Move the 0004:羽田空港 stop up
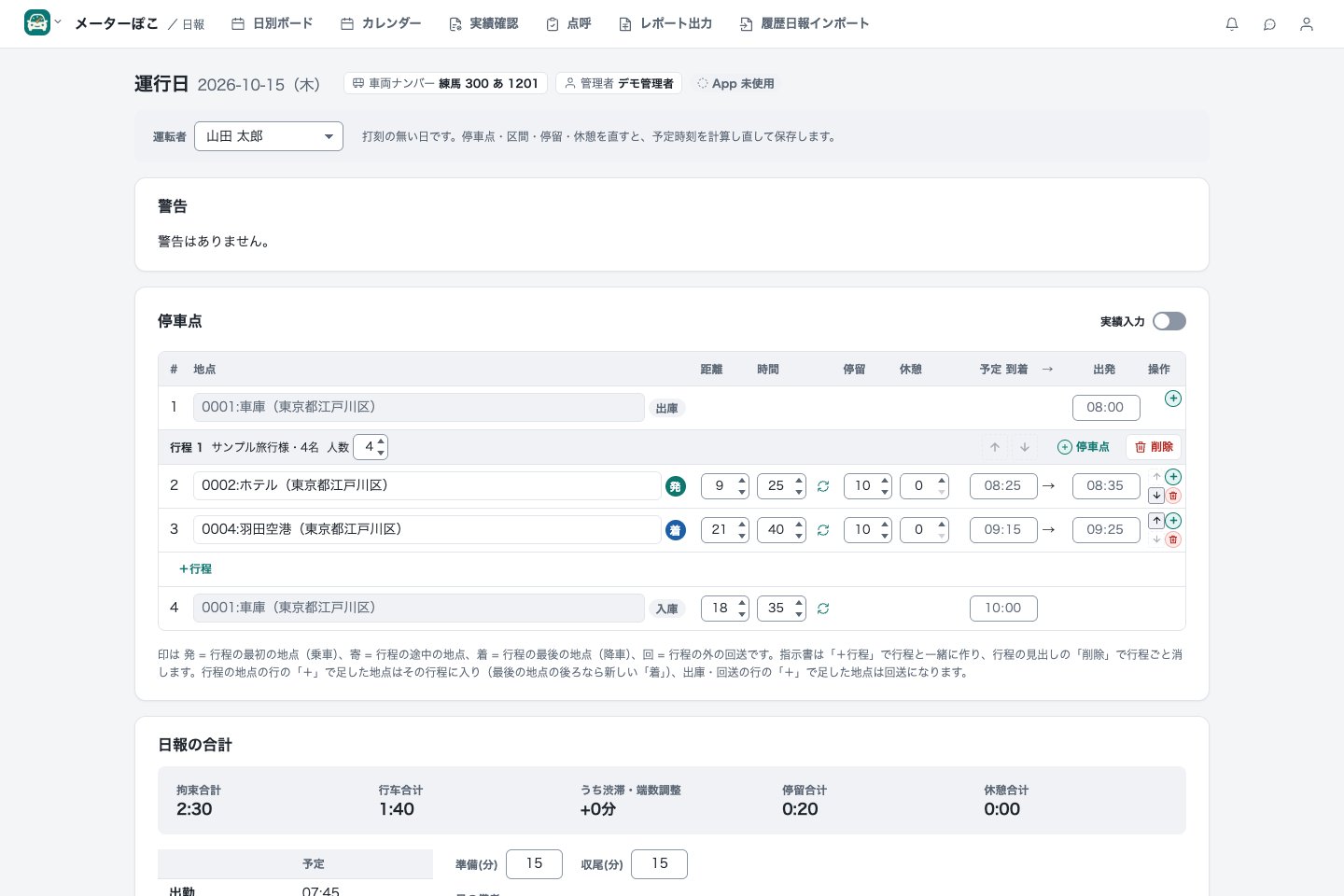The width and height of the screenshot is (1344, 896). point(1156,521)
